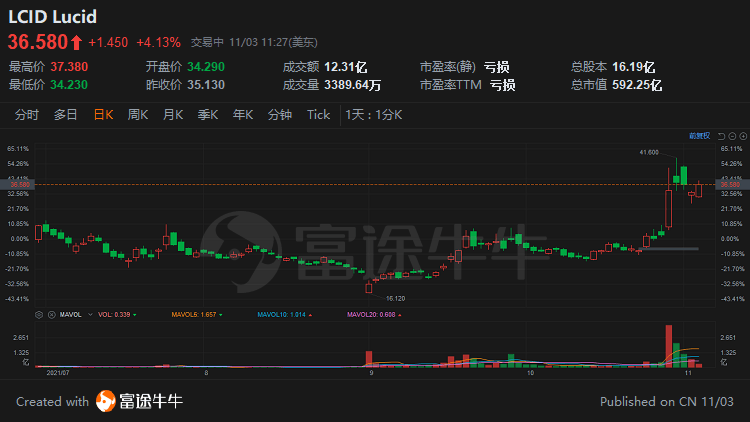Screen dimensions: 750x422
Task: Switch to the 分时 tab
Action: click(x=26, y=115)
